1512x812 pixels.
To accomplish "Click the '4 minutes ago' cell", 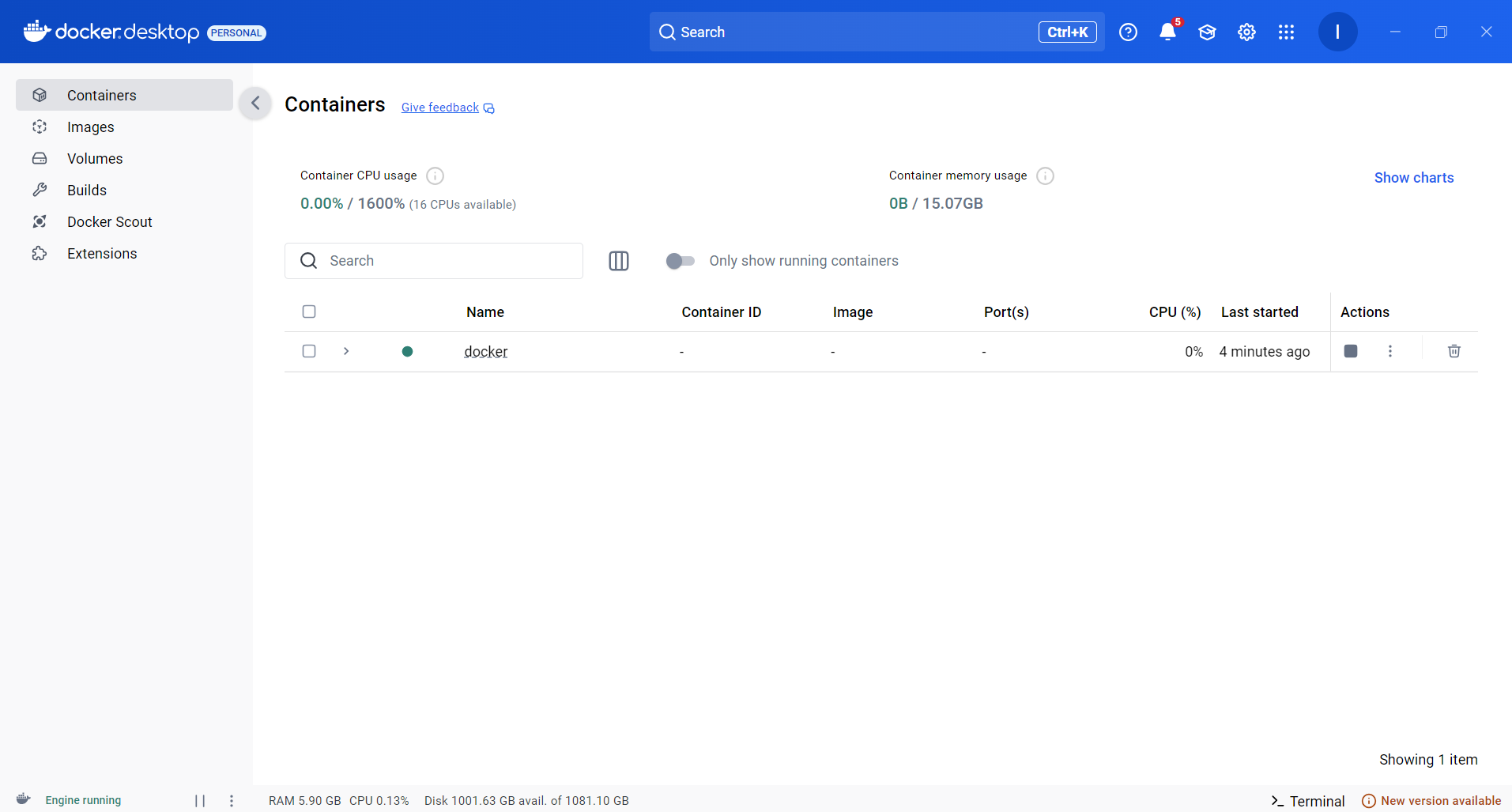I will (x=1264, y=352).
